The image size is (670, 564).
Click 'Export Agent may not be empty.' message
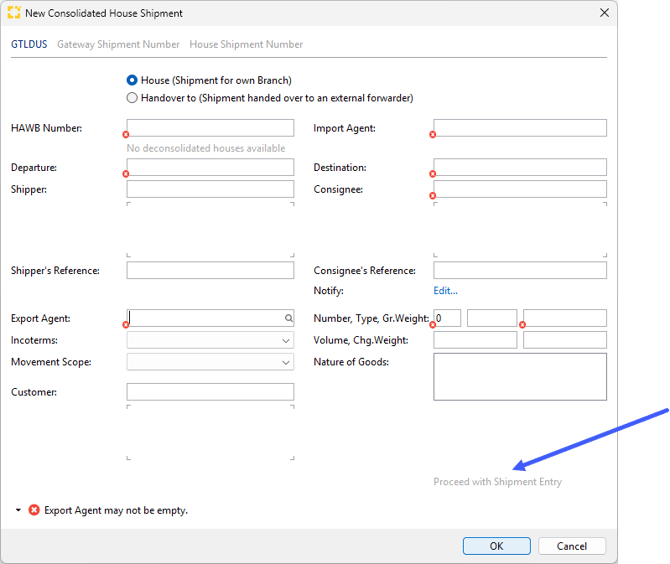[x=116, y=511]
